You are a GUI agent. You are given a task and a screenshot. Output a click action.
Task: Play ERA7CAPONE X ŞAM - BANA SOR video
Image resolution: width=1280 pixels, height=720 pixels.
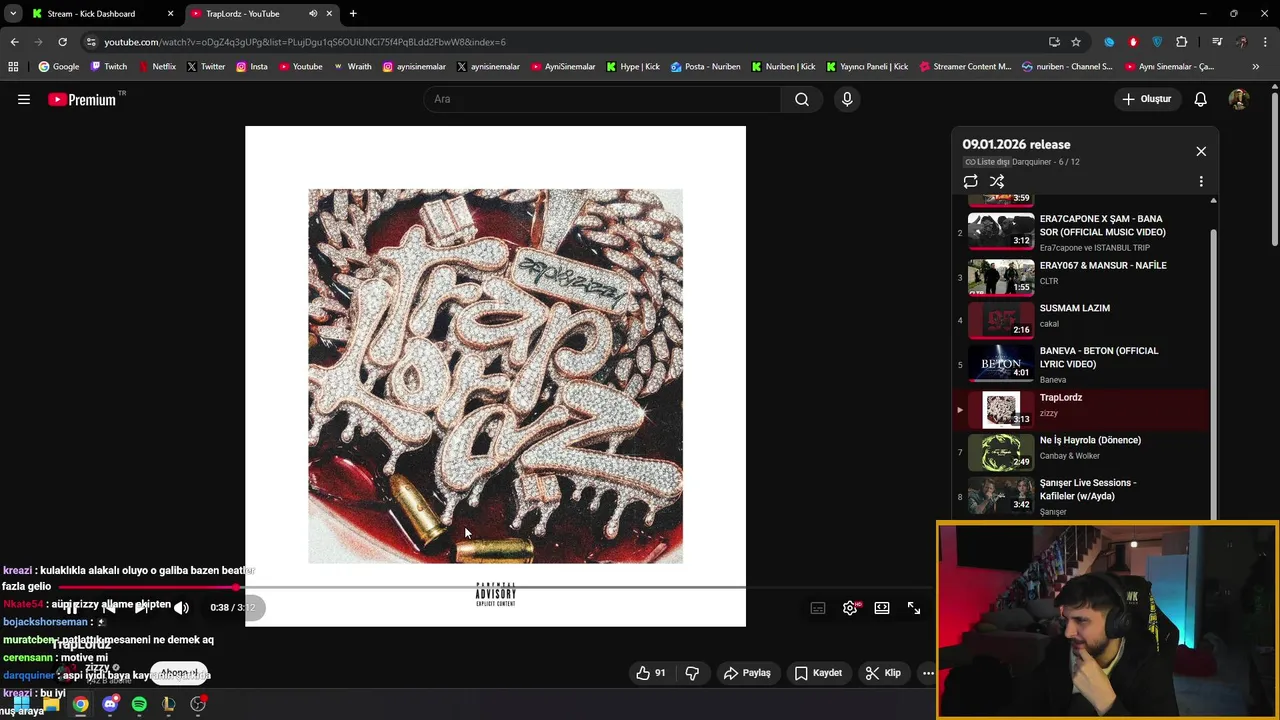[1081, 232]
